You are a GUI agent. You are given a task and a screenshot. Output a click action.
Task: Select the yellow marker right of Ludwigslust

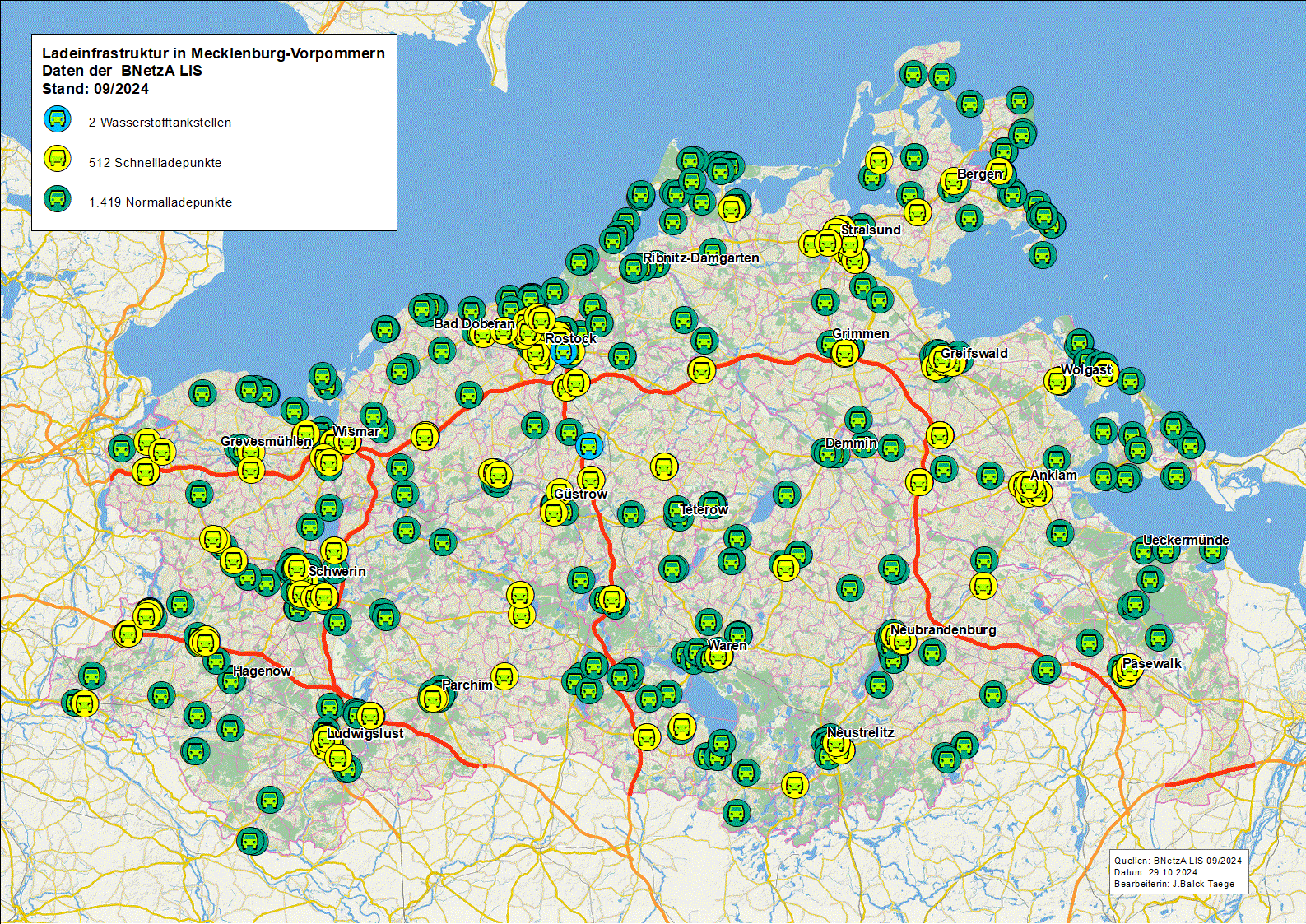tap(371, 716)
